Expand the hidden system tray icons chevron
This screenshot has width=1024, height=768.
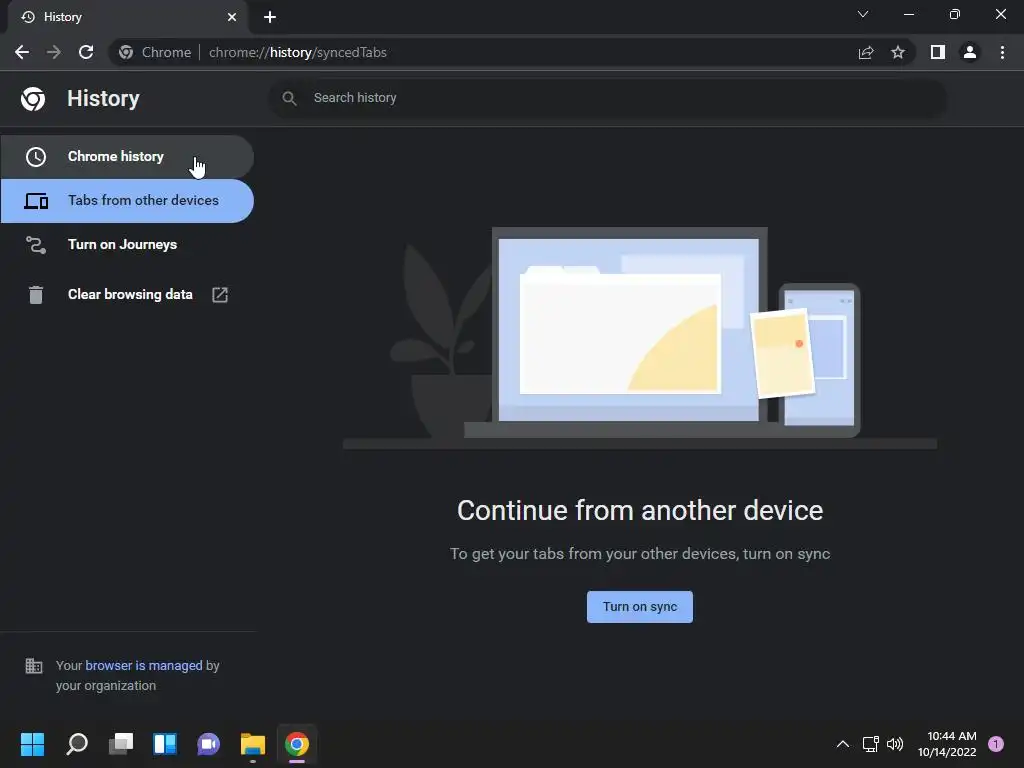point(843,744)
